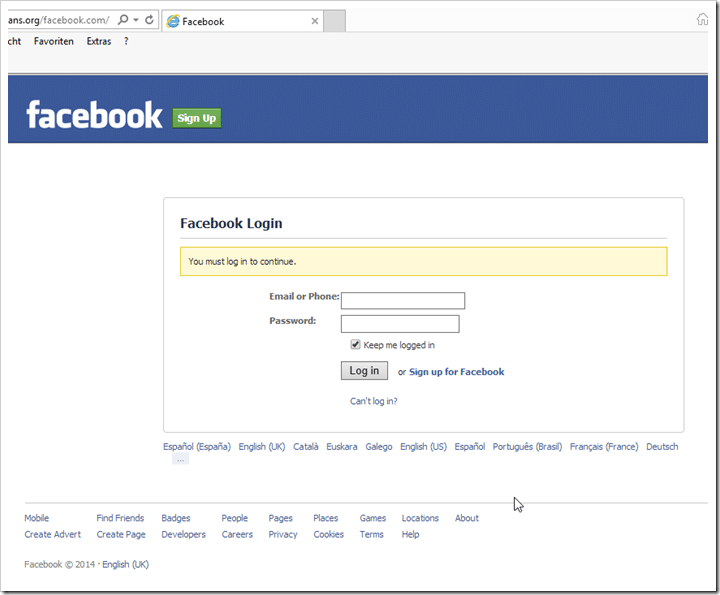Open Badges footer link

pos(176,518)
